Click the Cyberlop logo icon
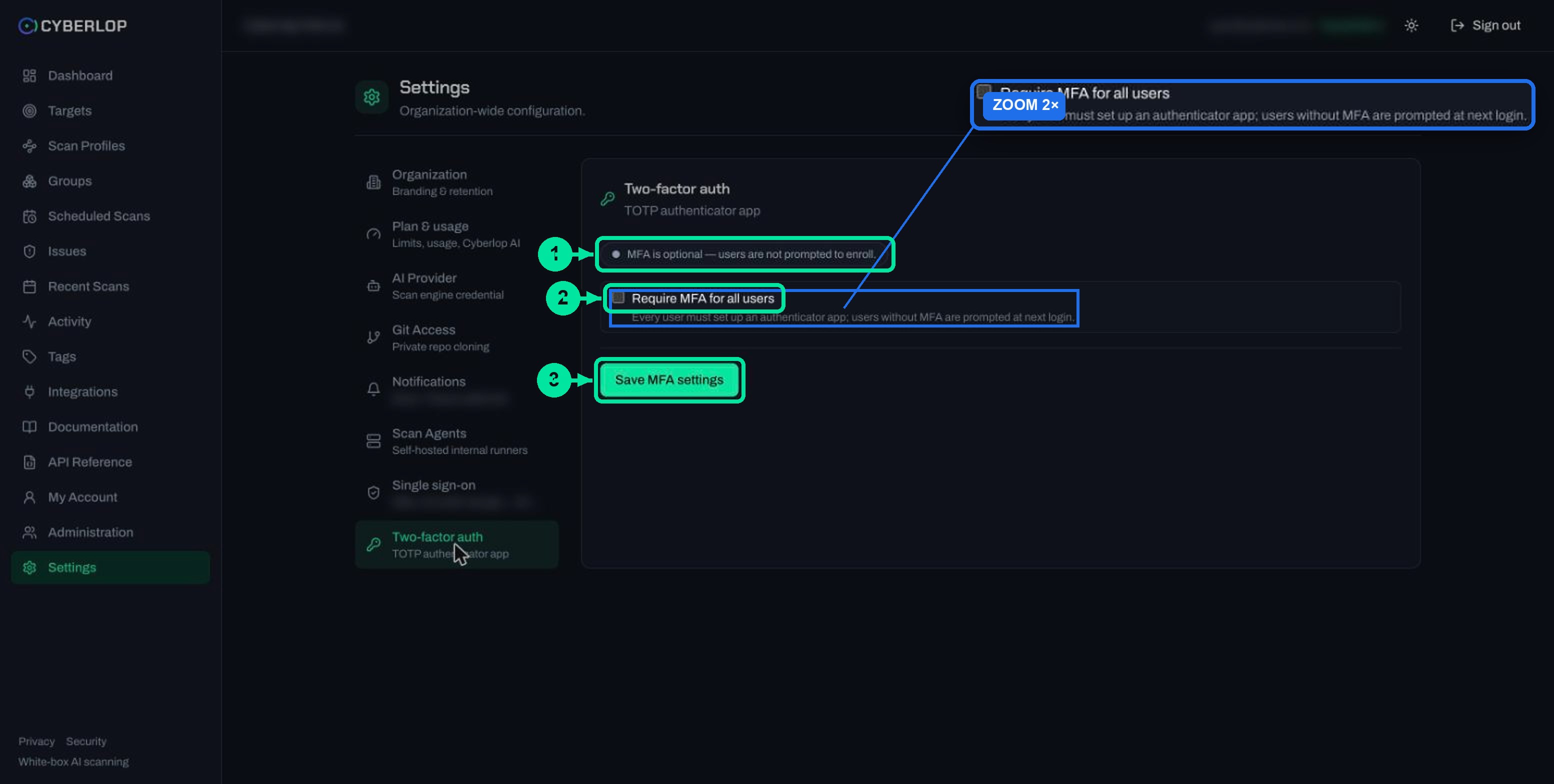The height and width of the screenshot is (784, 1554). [27, 26]
